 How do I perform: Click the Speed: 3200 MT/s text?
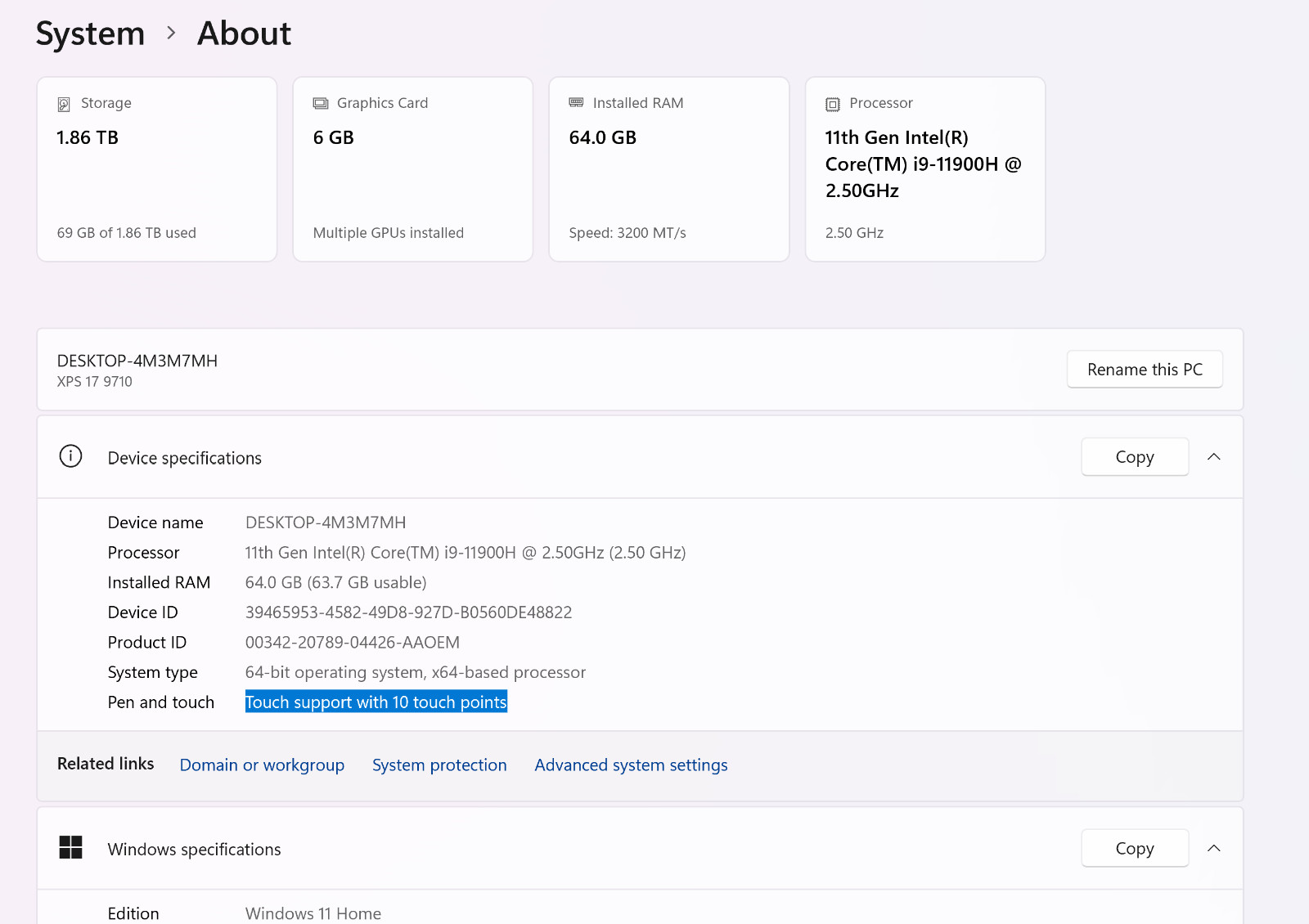click(628, 233)
